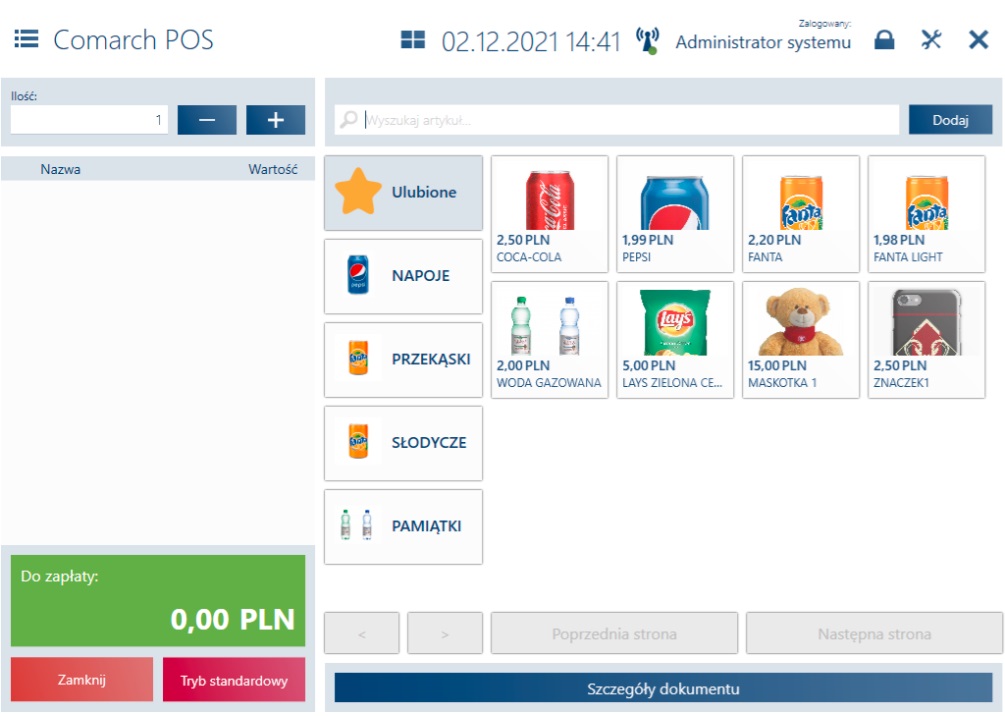
Task: Close the view with Zamknij
Action: click(x=81, y=679)
